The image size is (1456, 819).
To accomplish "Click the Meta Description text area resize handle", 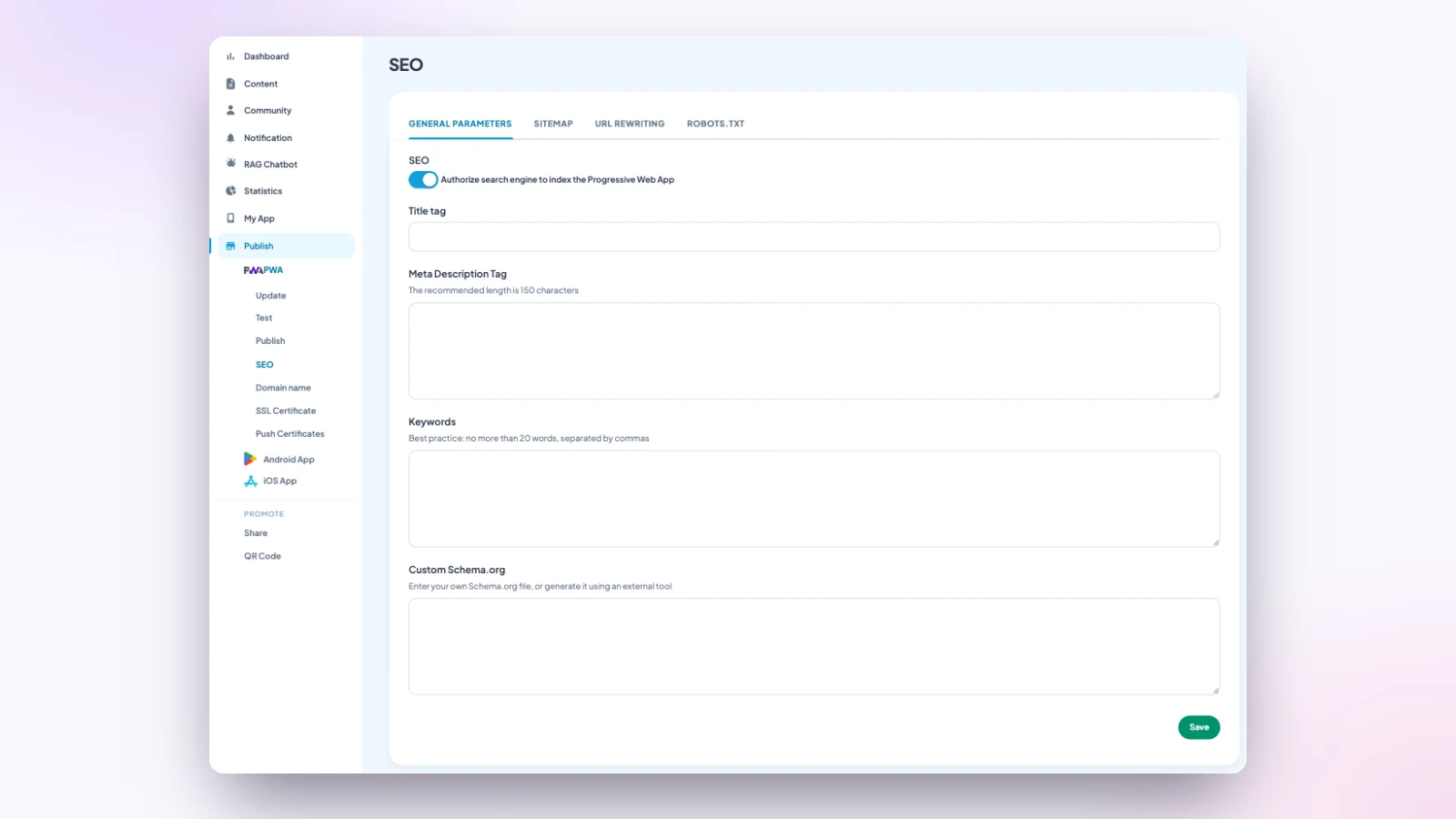I will point(1216,395).
